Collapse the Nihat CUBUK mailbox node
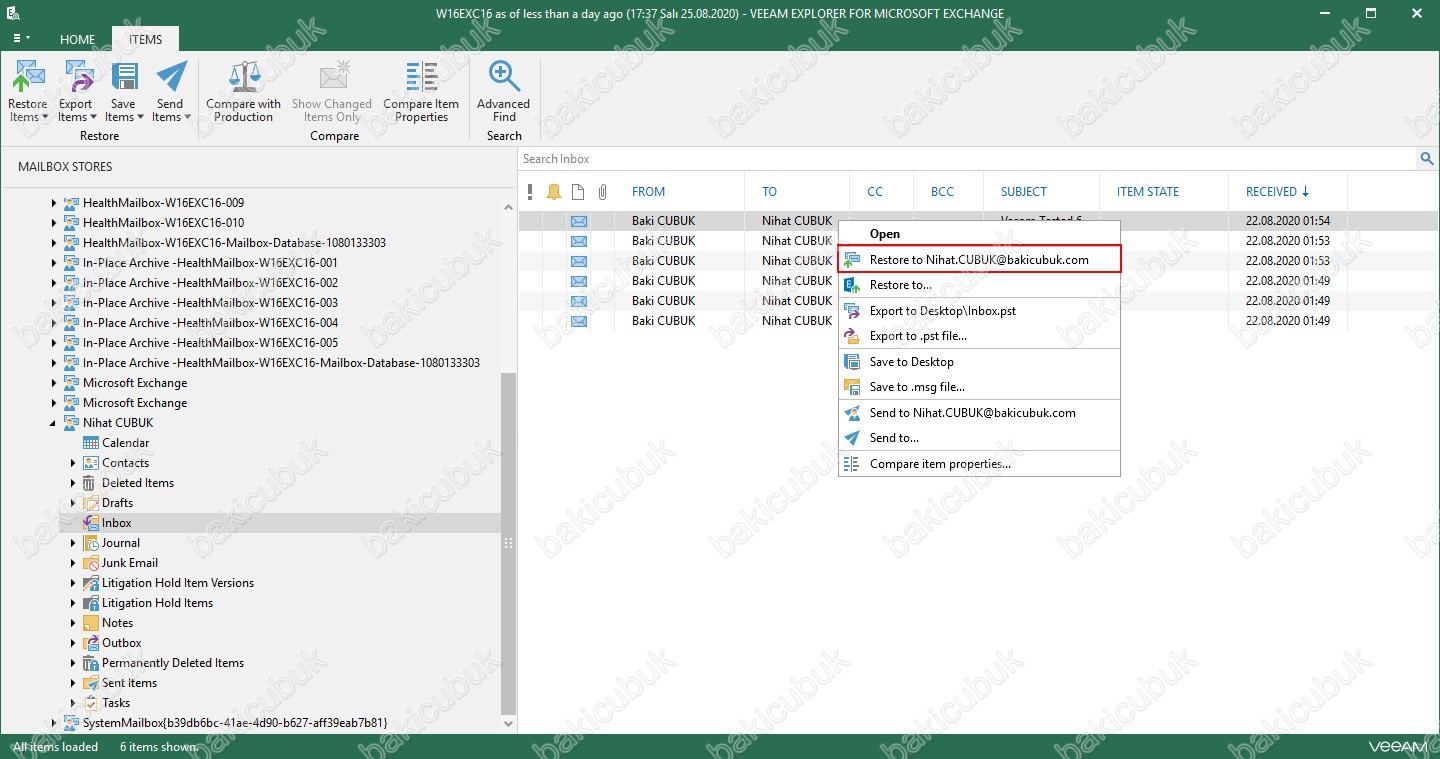1440x759 pixels. click(54, 423)
